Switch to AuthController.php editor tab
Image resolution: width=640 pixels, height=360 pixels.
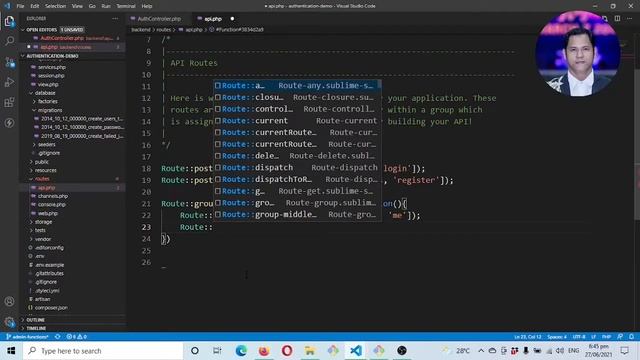[159, 19]
